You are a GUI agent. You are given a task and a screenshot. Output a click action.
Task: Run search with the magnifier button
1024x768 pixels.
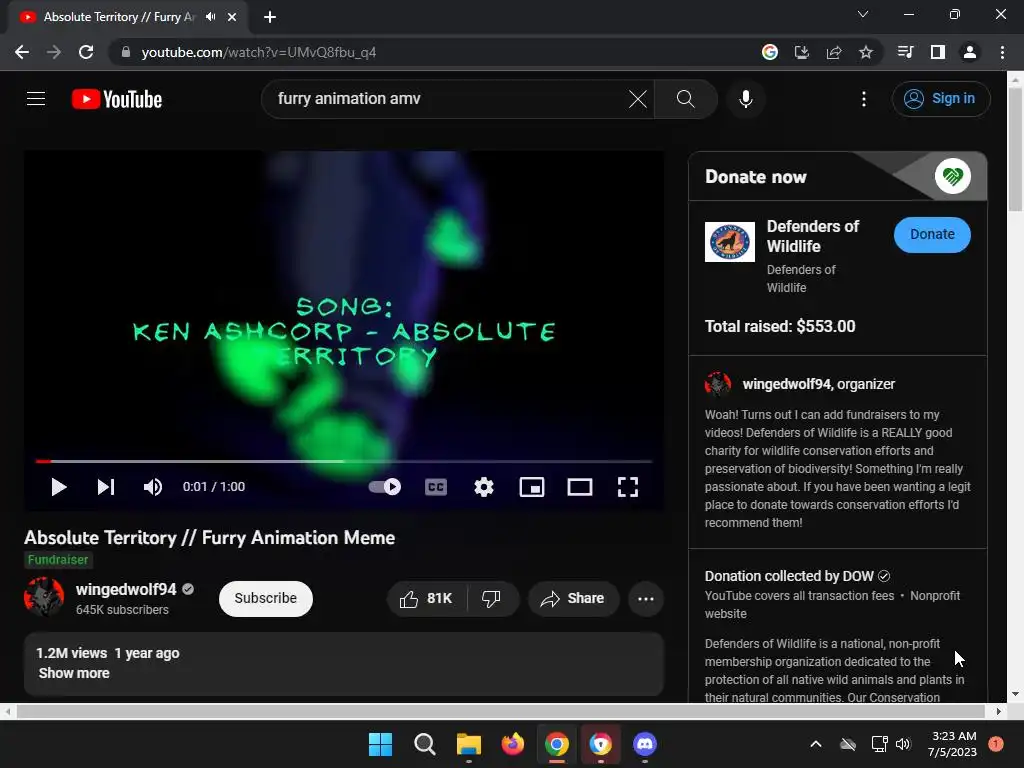685,99
